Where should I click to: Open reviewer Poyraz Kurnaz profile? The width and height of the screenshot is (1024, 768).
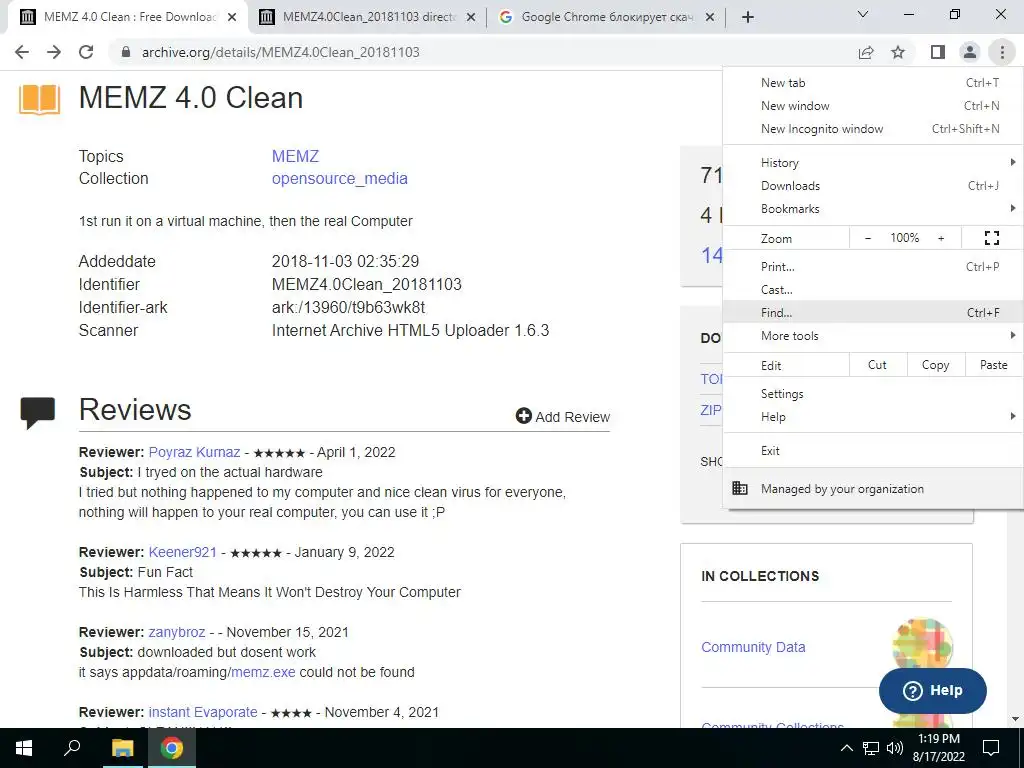pos(194,452)
